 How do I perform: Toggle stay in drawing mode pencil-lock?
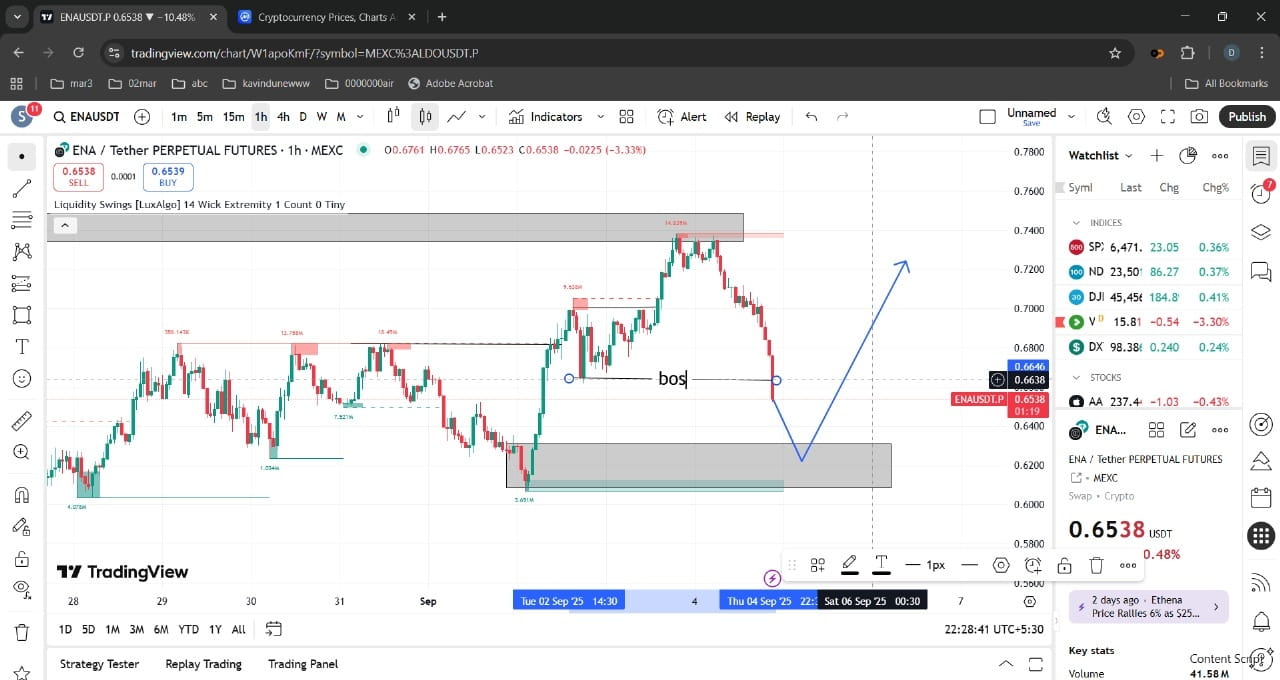(22, 526)
